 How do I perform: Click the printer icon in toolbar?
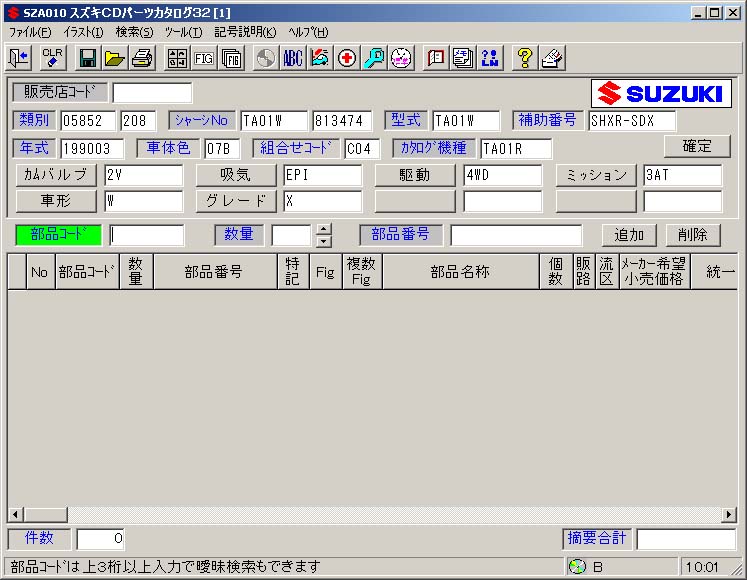[x=142, y=58]
